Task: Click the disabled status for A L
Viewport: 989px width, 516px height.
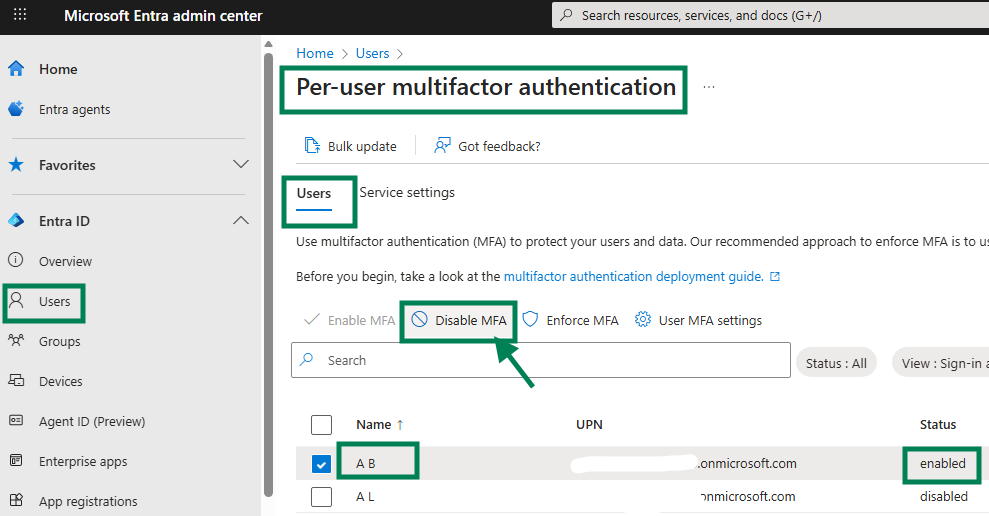Action: coord(944,496)
